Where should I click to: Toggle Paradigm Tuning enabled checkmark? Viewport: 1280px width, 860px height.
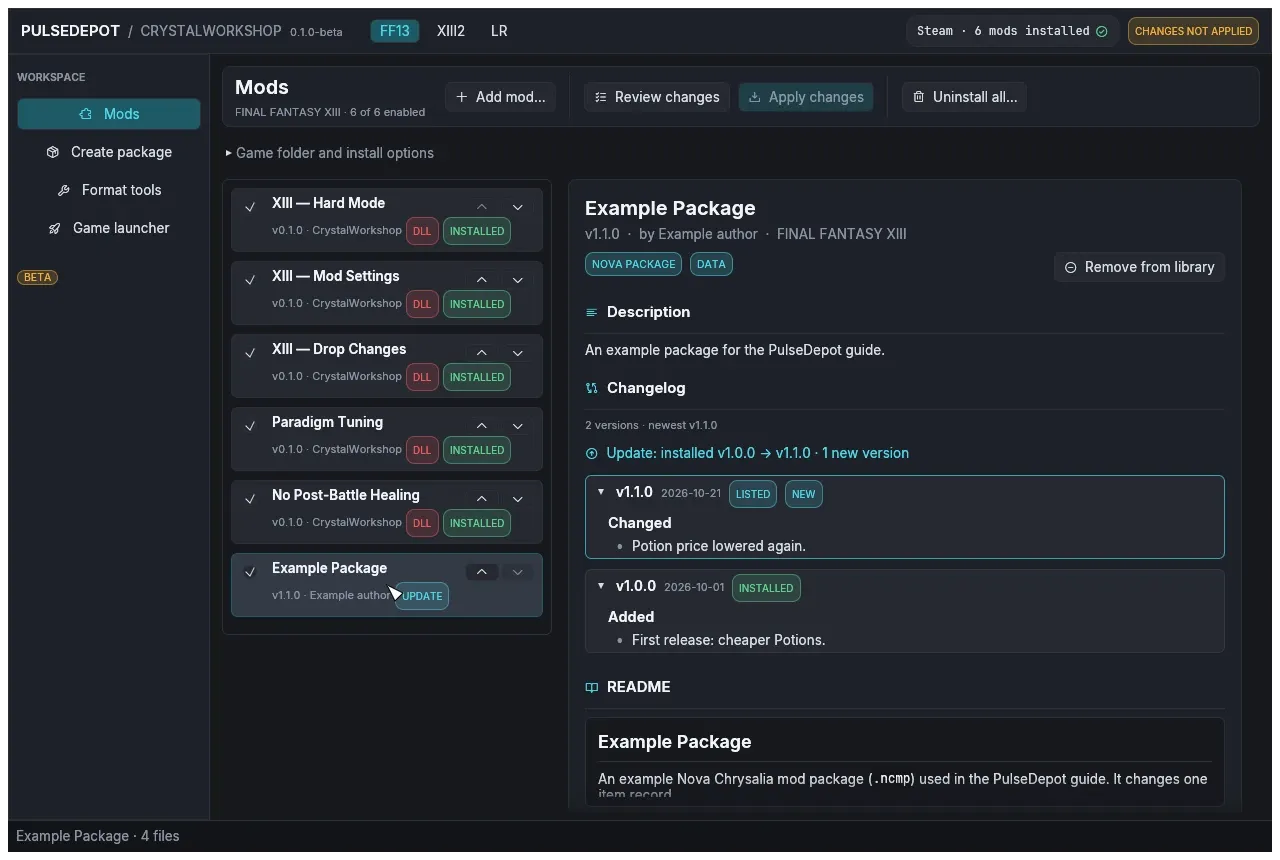click(x=250, y=426)
